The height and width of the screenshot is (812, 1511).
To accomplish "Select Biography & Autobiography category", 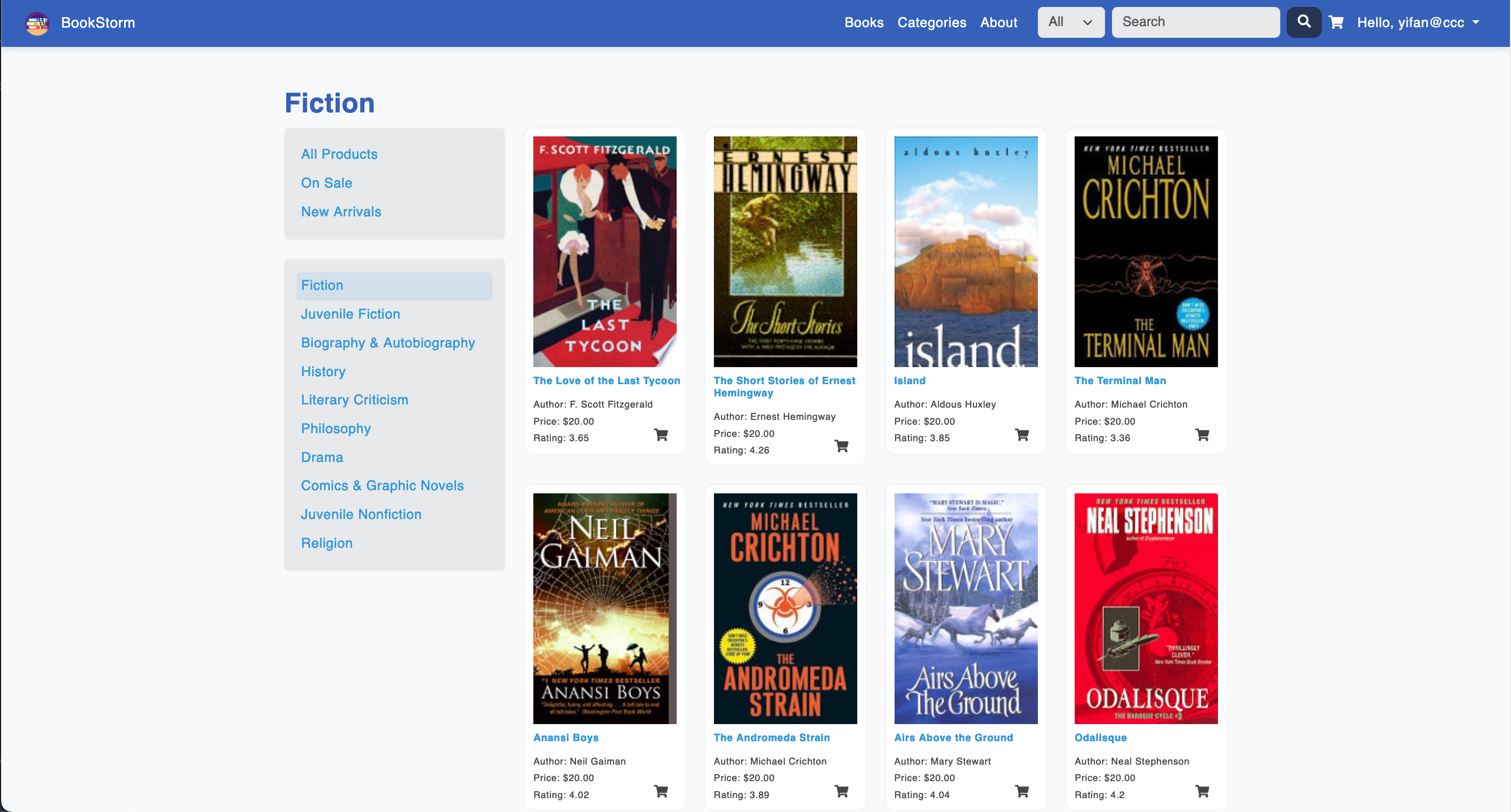I will coord(388,343).
